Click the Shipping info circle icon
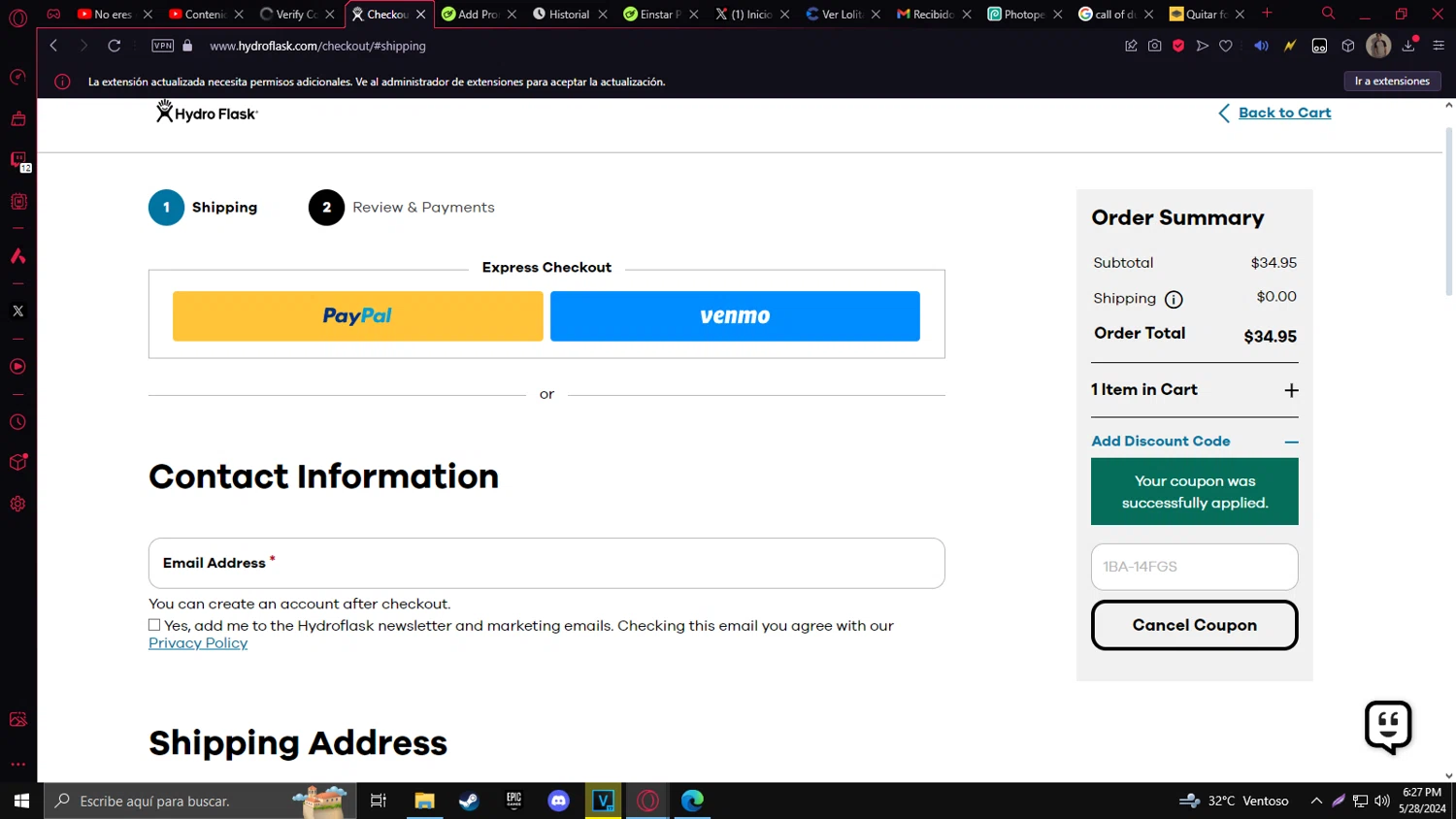Image resolution: width=1456 pixels, height=819 pixels. pyautogui.click(x=1174, y=300)
